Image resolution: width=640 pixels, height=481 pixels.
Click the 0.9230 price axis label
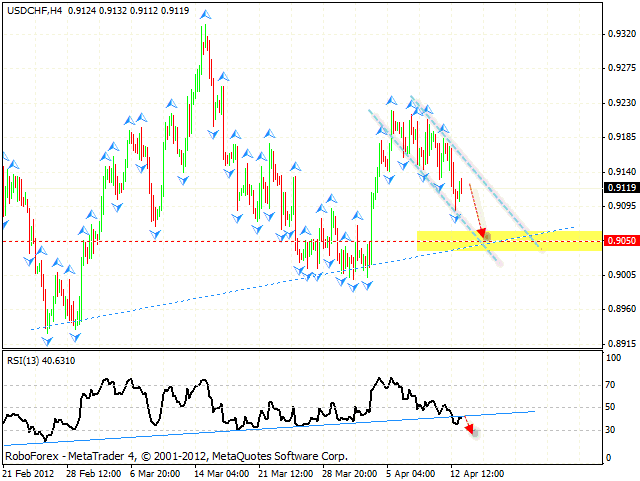[621, 103]
